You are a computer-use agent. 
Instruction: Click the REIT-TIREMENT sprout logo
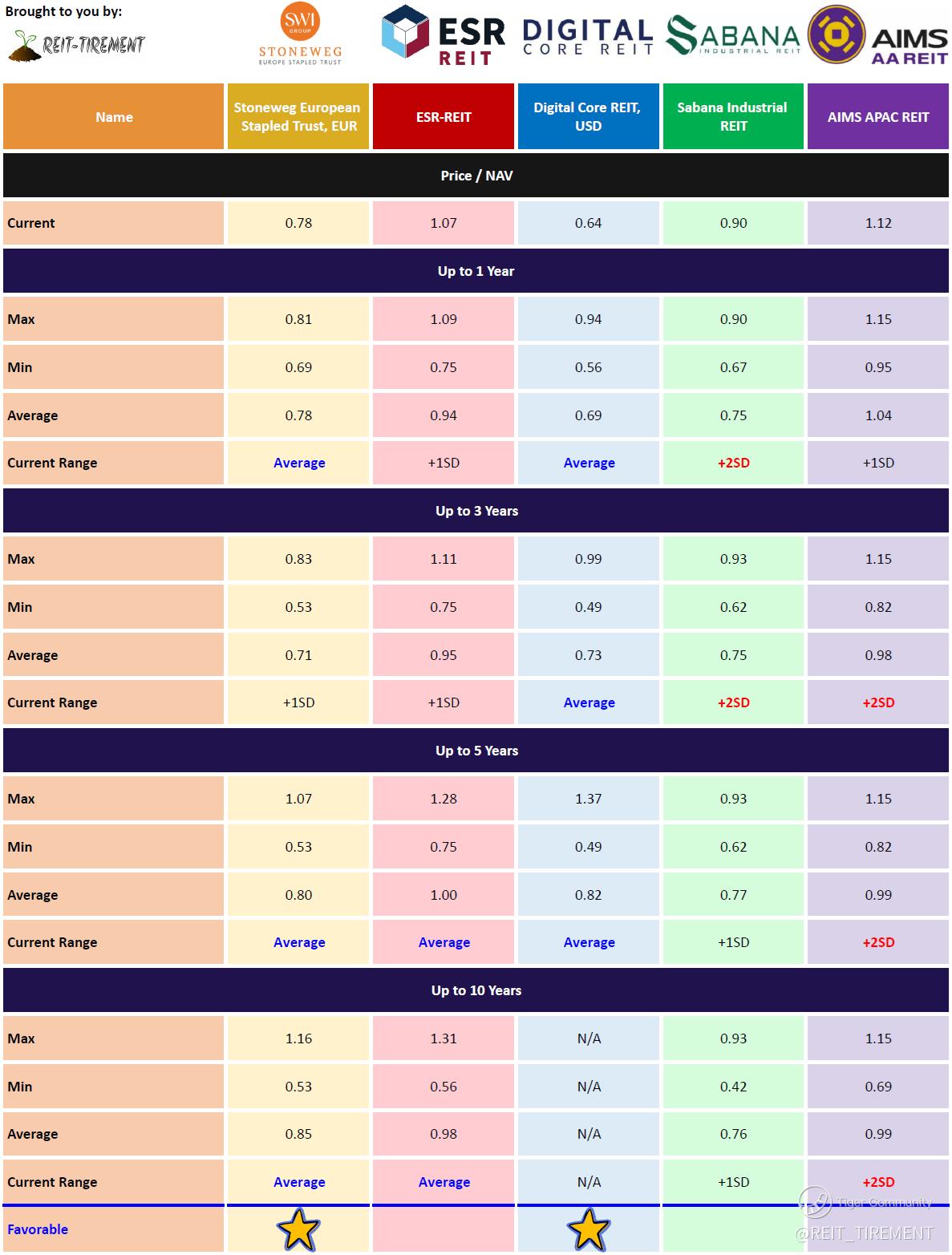(76, 46)
